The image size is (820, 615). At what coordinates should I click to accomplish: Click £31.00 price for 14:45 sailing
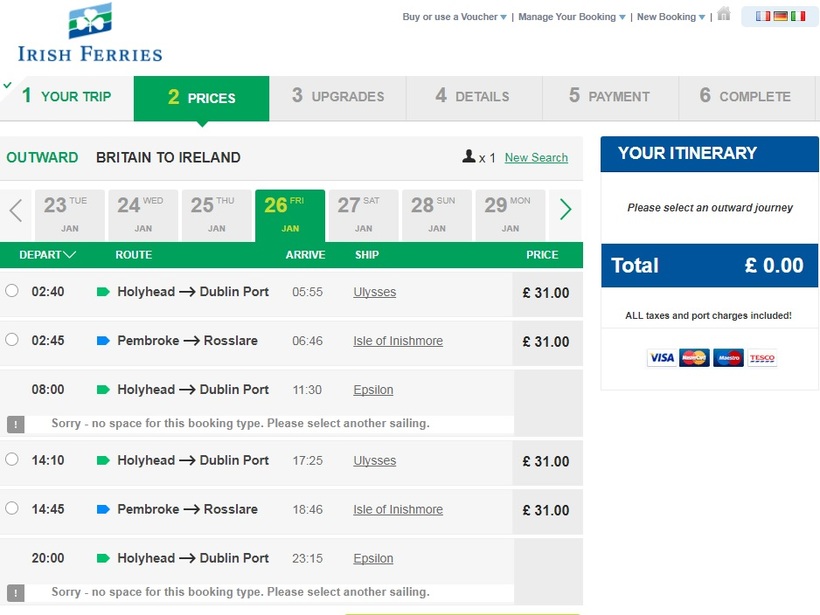[x=546, y=510]
